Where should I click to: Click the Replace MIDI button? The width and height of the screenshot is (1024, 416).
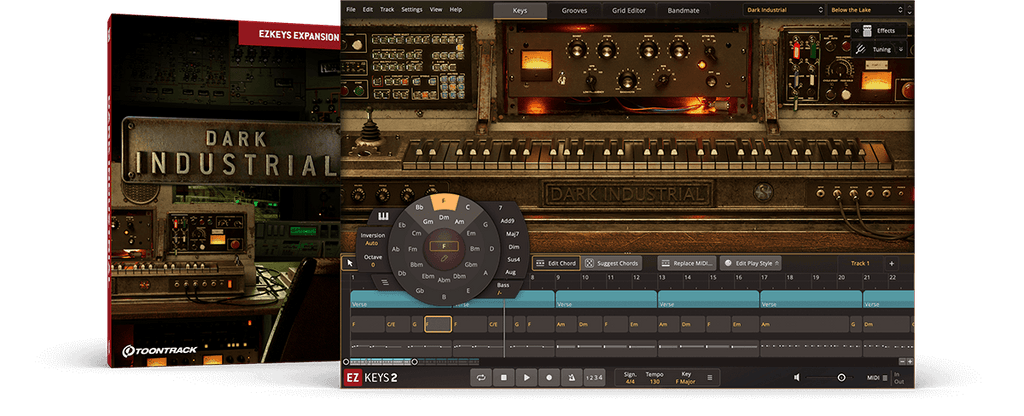tap(687, 263)
